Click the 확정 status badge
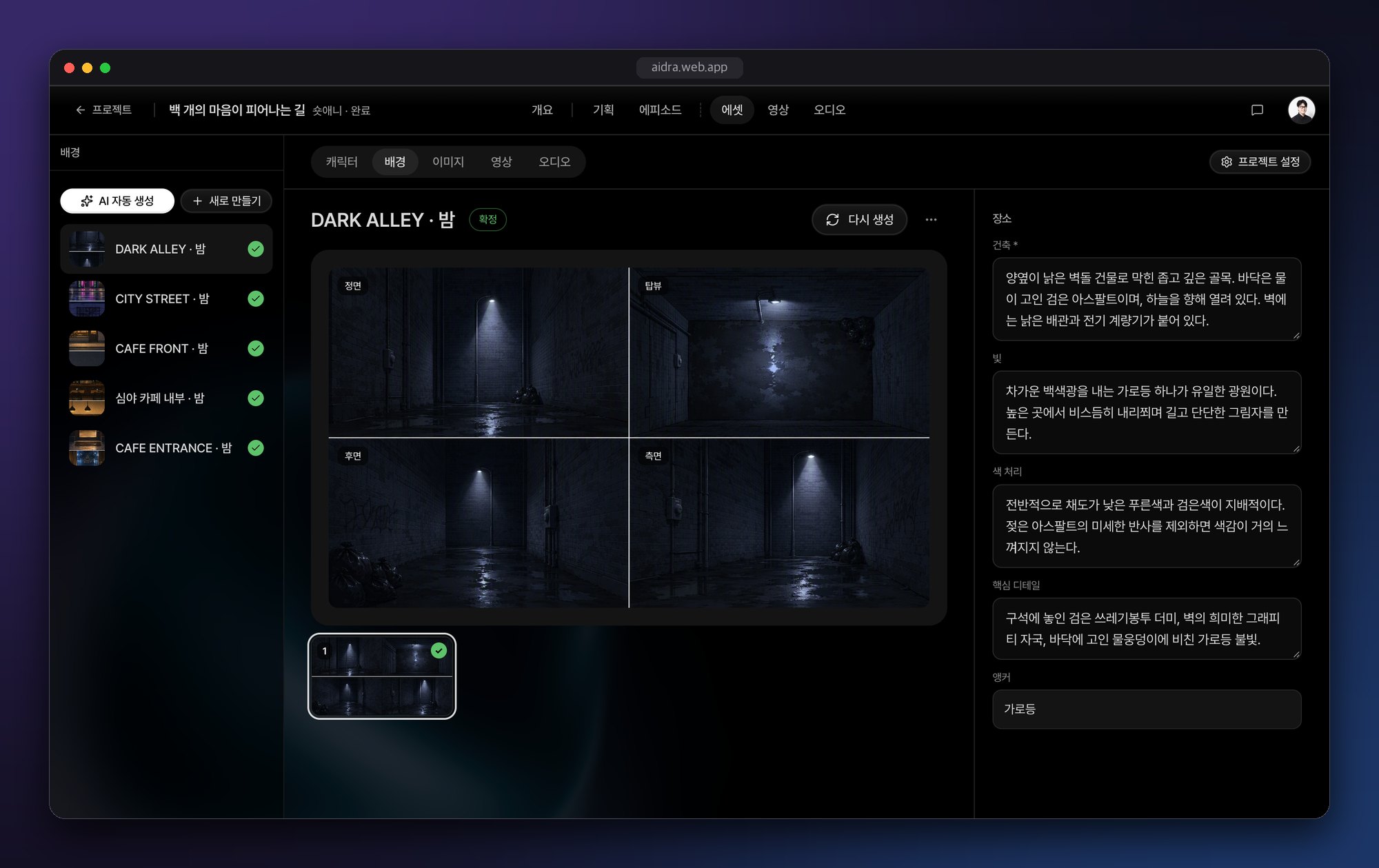Viewport: 1379px width, 868px height. (488, 220)
